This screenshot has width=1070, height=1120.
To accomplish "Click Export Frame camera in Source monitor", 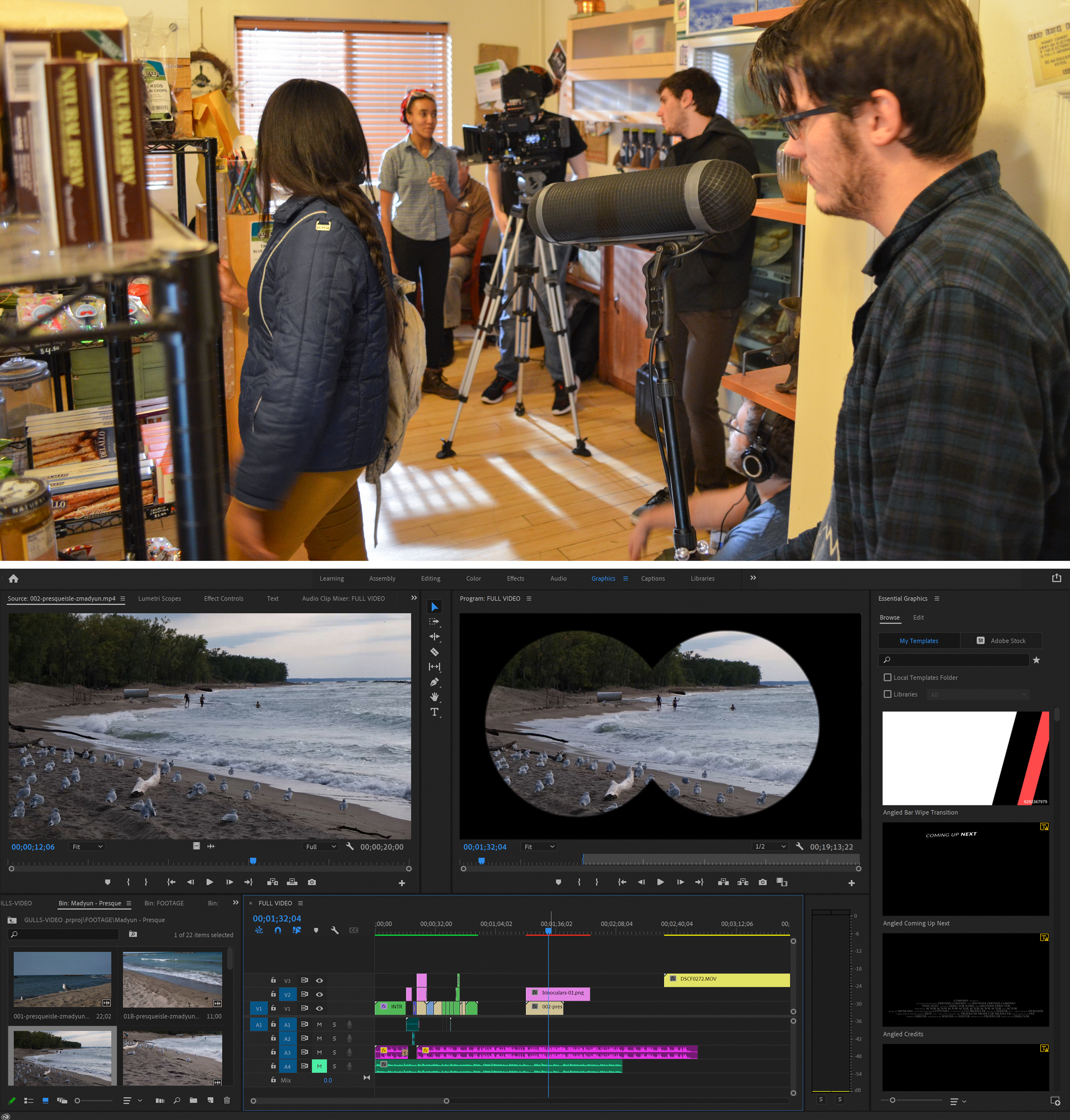I will click(312, 882).
